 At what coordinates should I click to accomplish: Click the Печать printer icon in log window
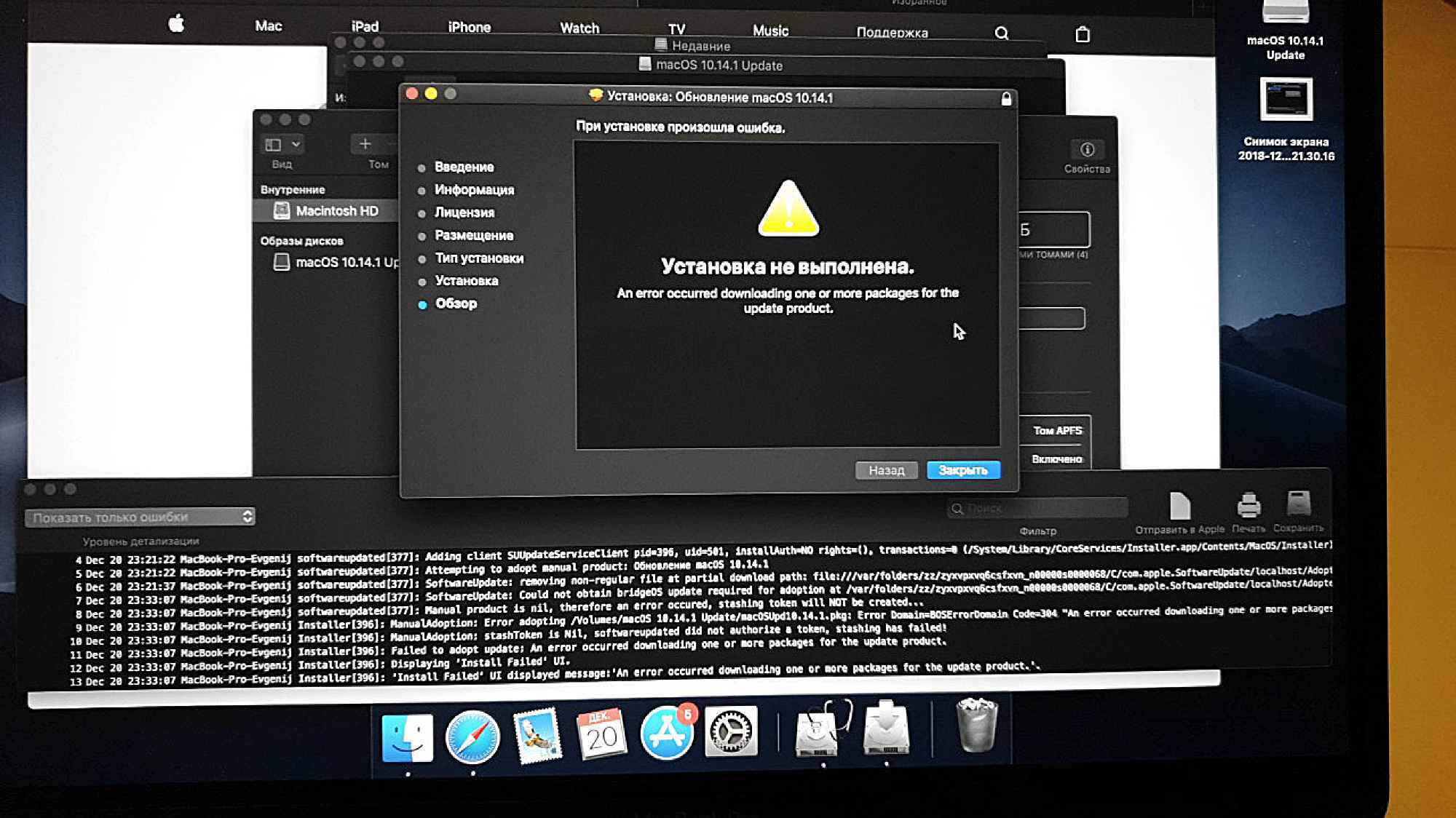pos(1249,505)
